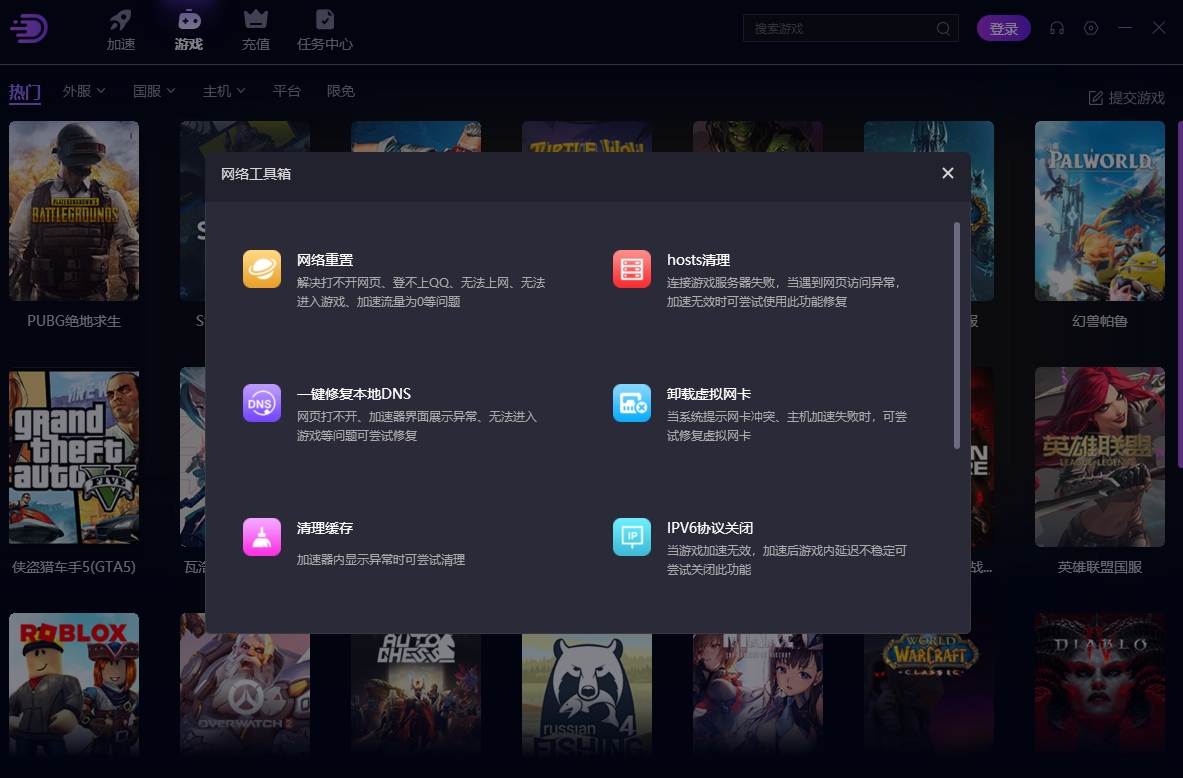The height and width of the screenshot is (778, 1183).
Task: Click the 幻兽帕鲁 game label
Action: tap(1100, 321)
